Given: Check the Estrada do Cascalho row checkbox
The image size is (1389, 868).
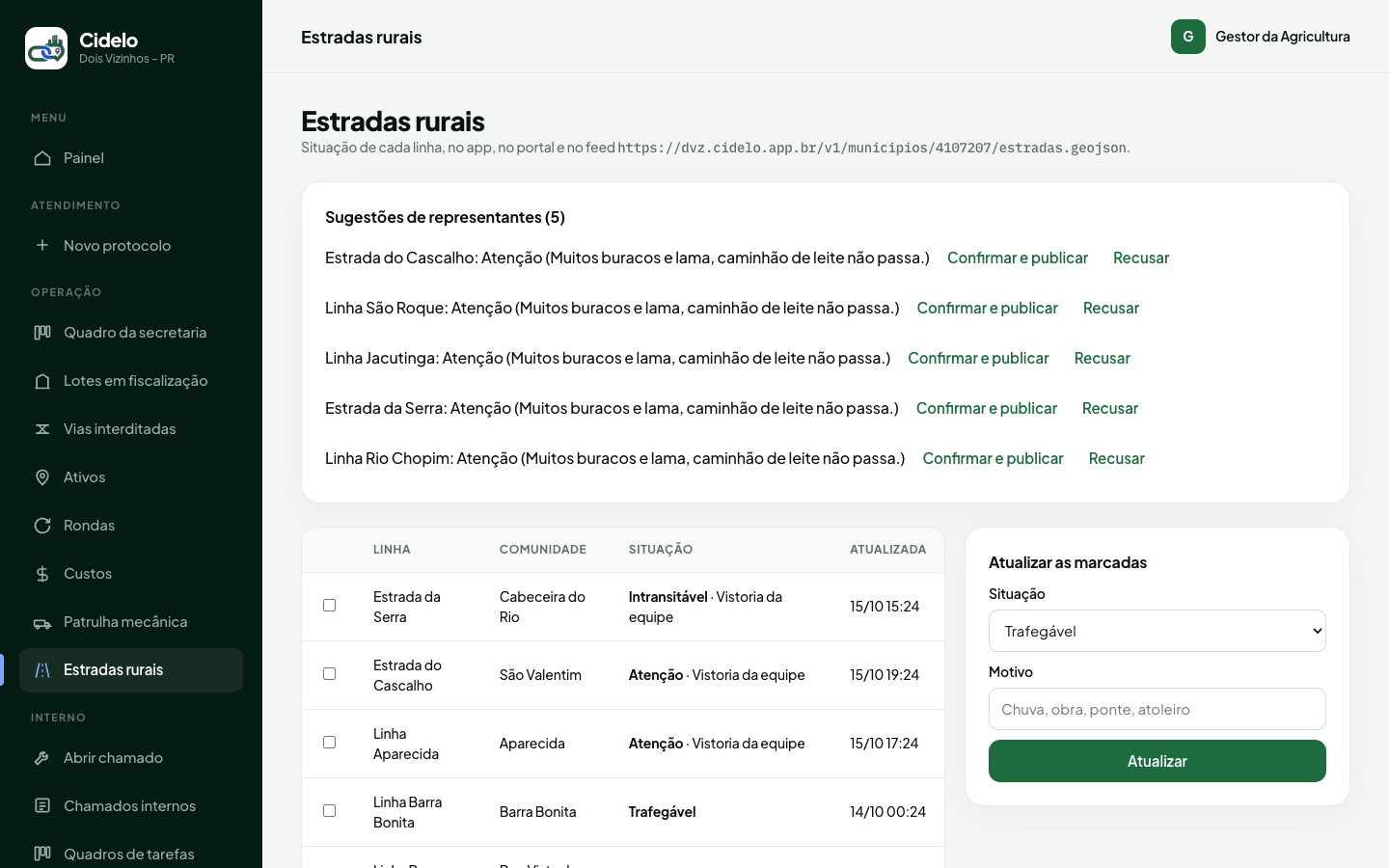Looking at the screenshot, I should tap(330, 674).
